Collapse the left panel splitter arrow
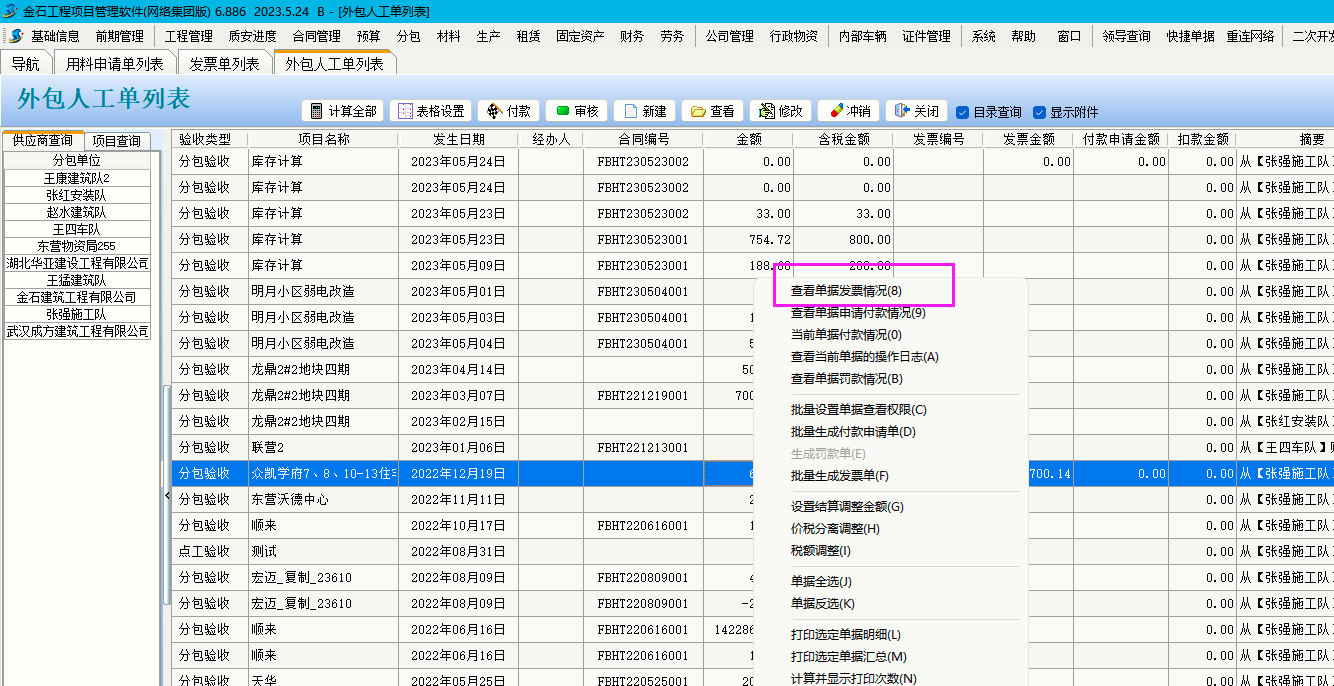Viewport: 1334px width, 686px height. pyautogui.click(x=166, y=496)
